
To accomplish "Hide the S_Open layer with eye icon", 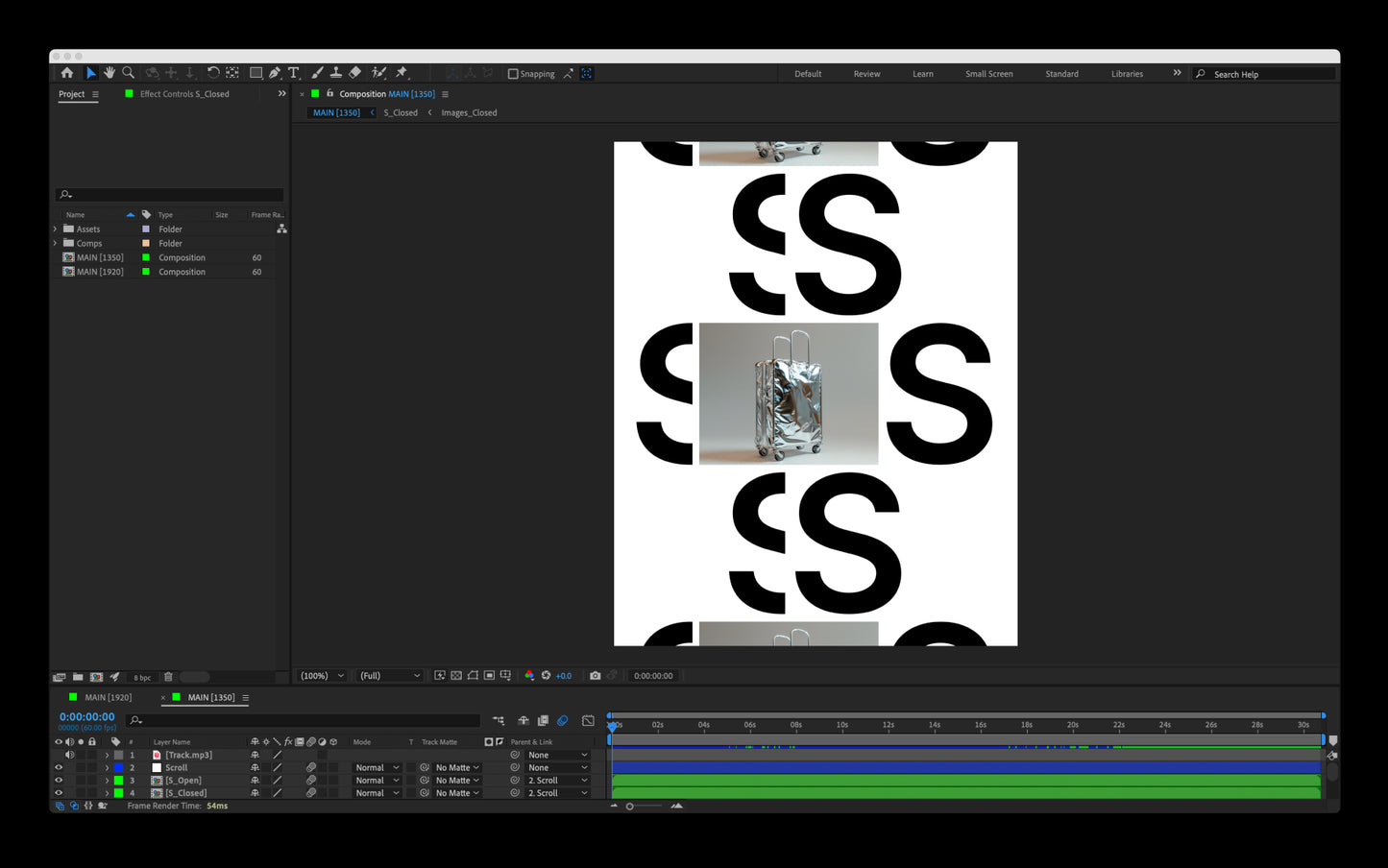I will tap(59, 780).
